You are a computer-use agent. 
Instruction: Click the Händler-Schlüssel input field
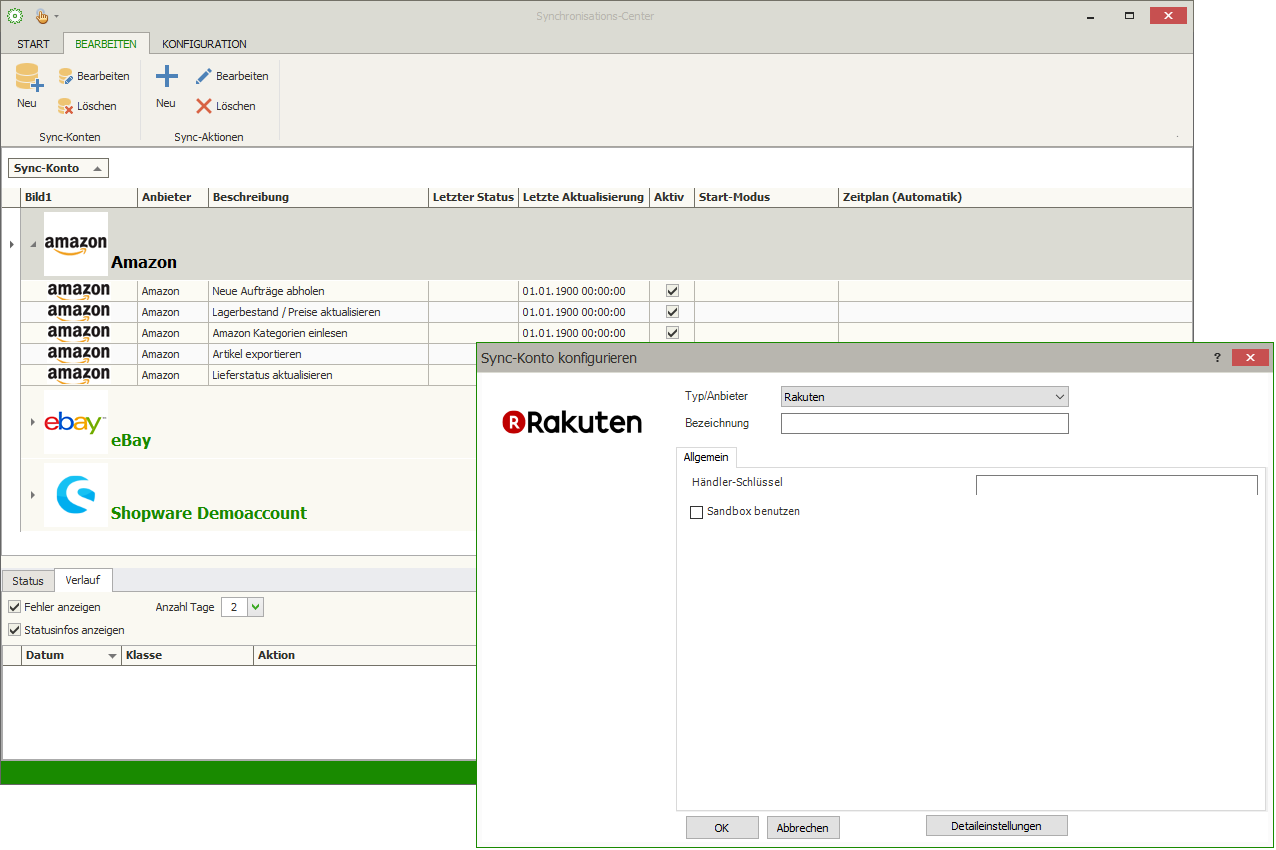coord(1116,485)
